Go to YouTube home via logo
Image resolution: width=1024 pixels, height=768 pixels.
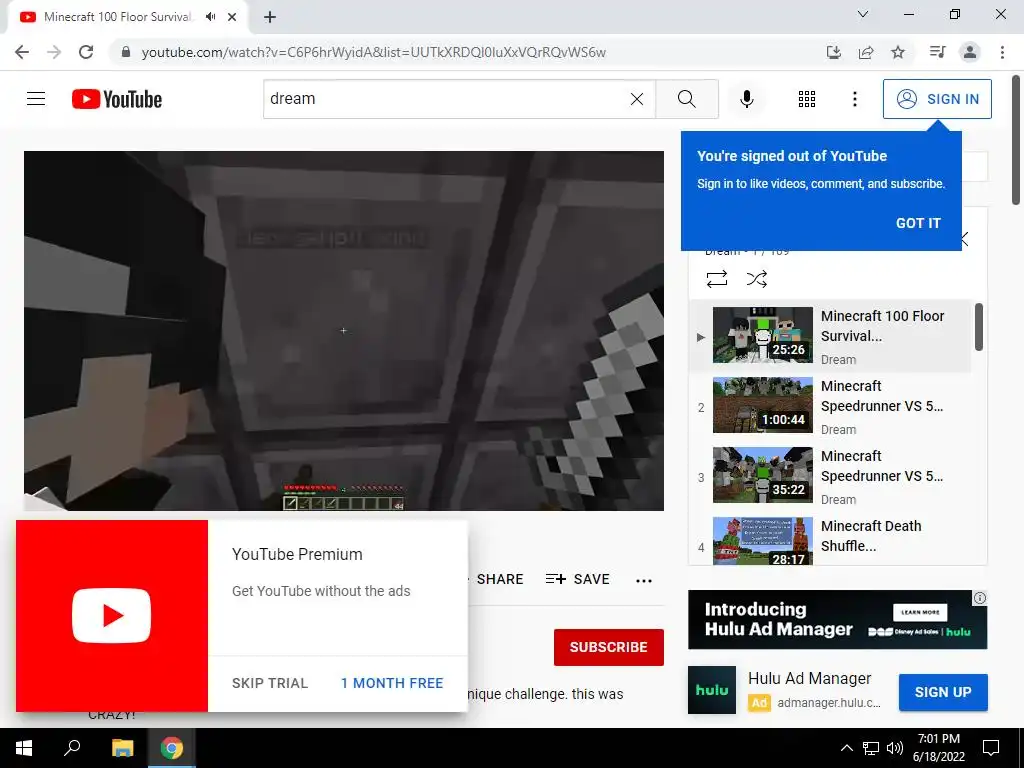pyautogui.click(x=117, y=99)
